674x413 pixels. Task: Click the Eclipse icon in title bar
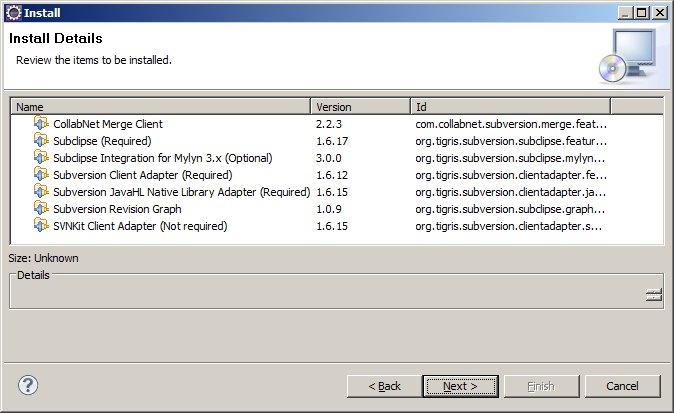12,12
